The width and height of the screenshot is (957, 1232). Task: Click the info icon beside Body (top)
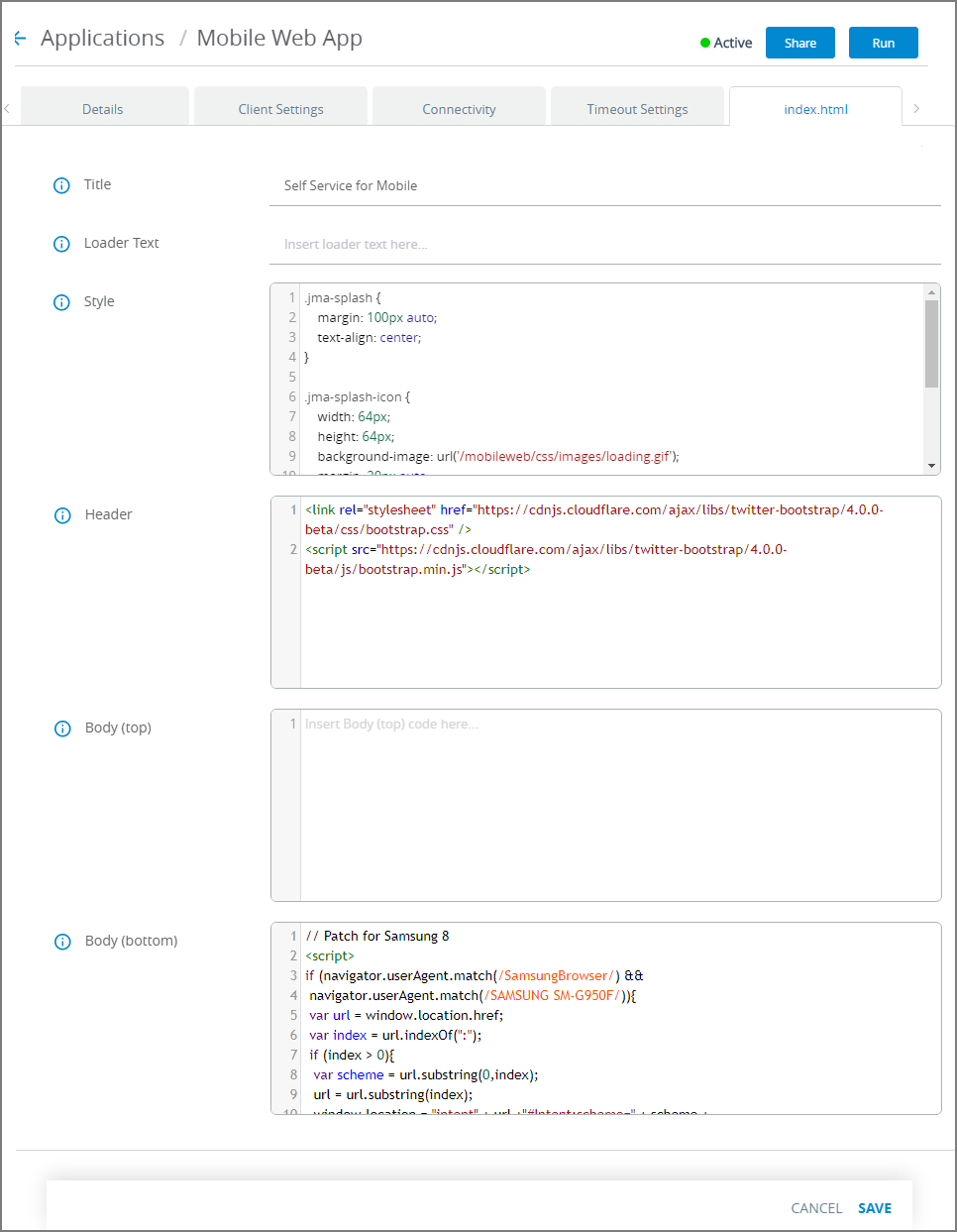[x=61, y=728]
